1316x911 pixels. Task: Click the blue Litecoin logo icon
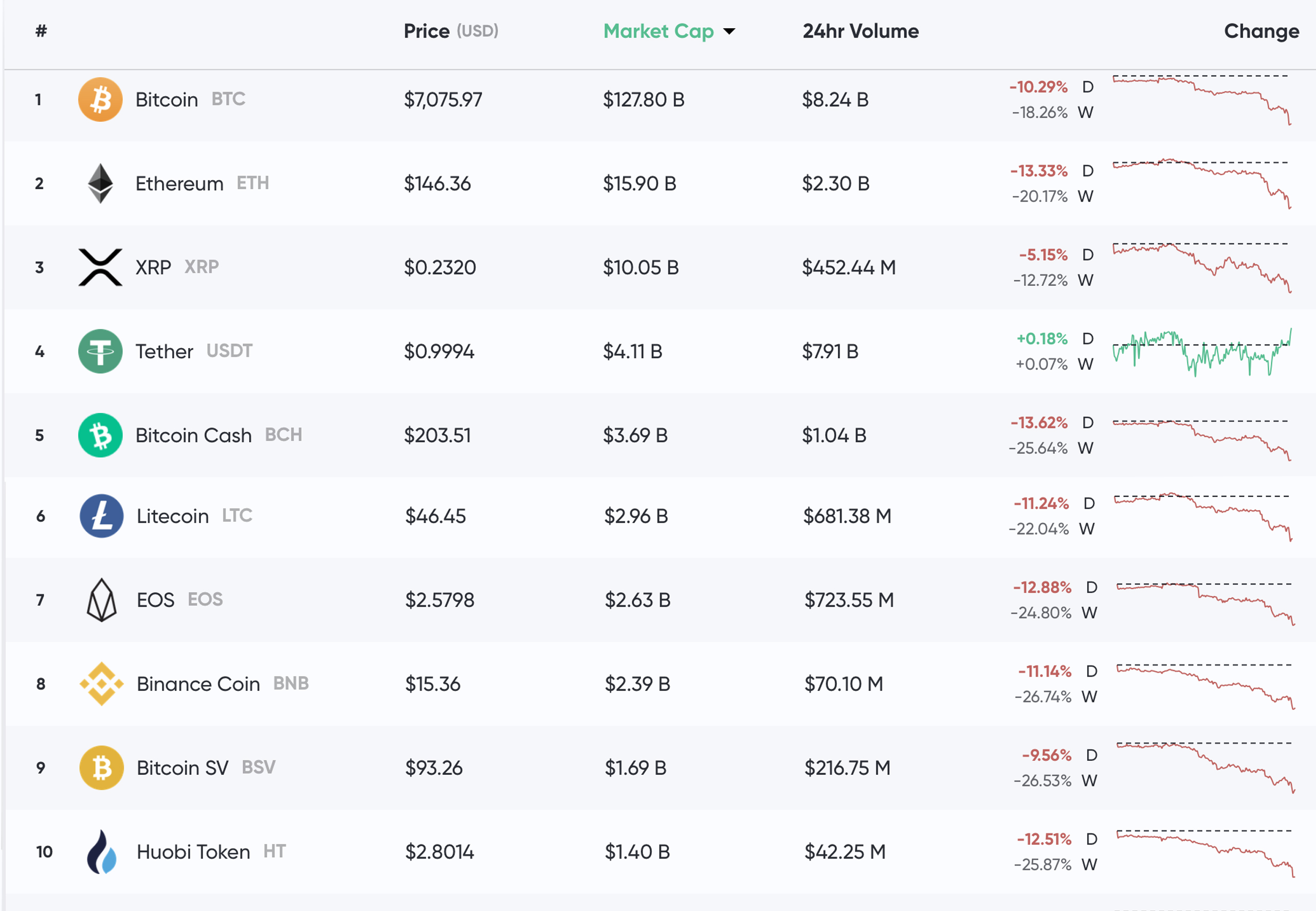(102, 516)
